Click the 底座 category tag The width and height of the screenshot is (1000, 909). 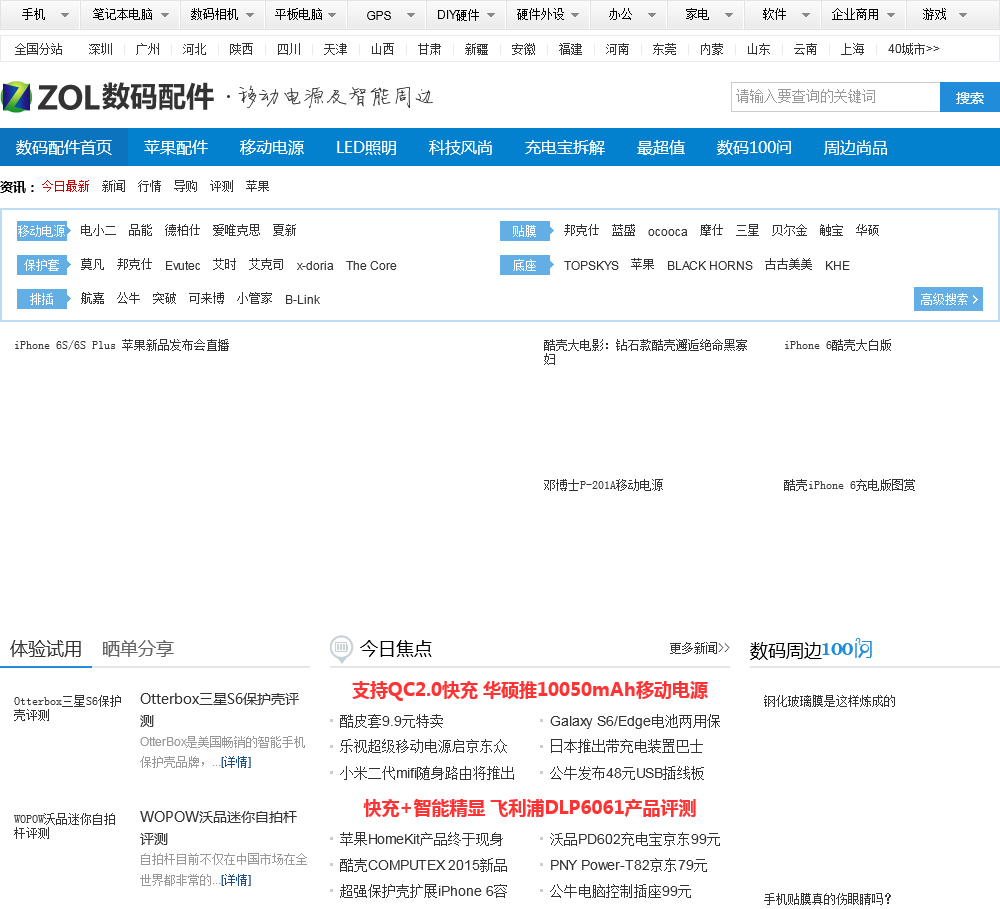click(525, 265)
